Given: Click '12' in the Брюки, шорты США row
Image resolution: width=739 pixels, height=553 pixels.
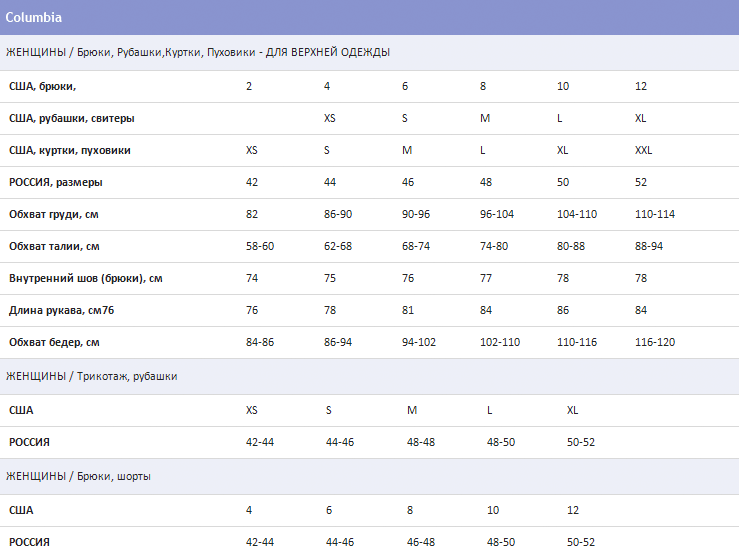Looking at the screenshot, I should [x=573, y=511].
